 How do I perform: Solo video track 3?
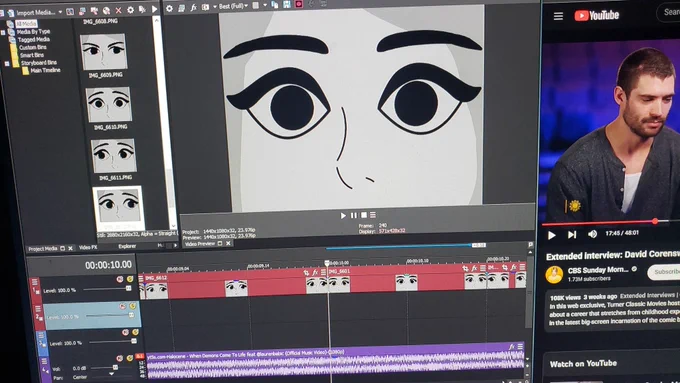pos(135,332)
